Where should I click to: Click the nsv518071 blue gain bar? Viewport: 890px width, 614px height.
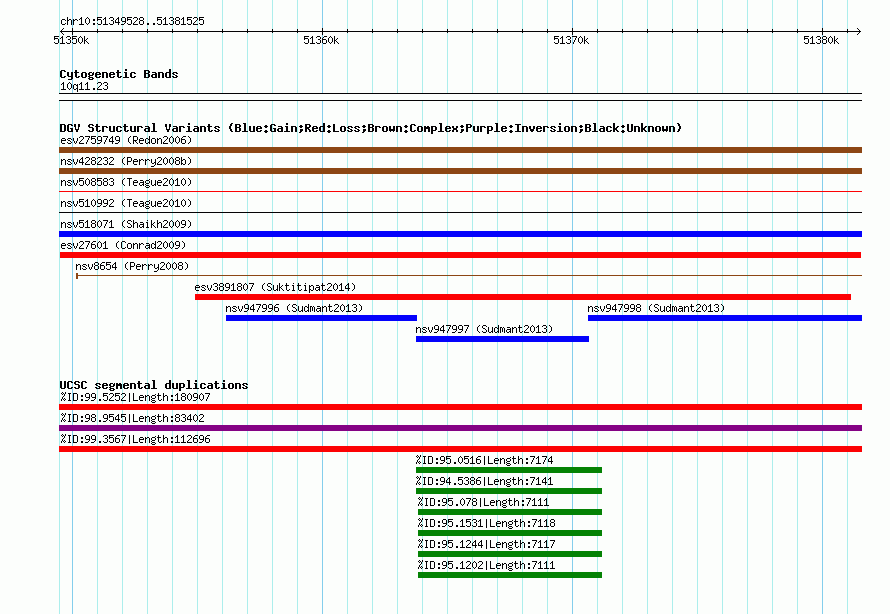tap(460, 234)
